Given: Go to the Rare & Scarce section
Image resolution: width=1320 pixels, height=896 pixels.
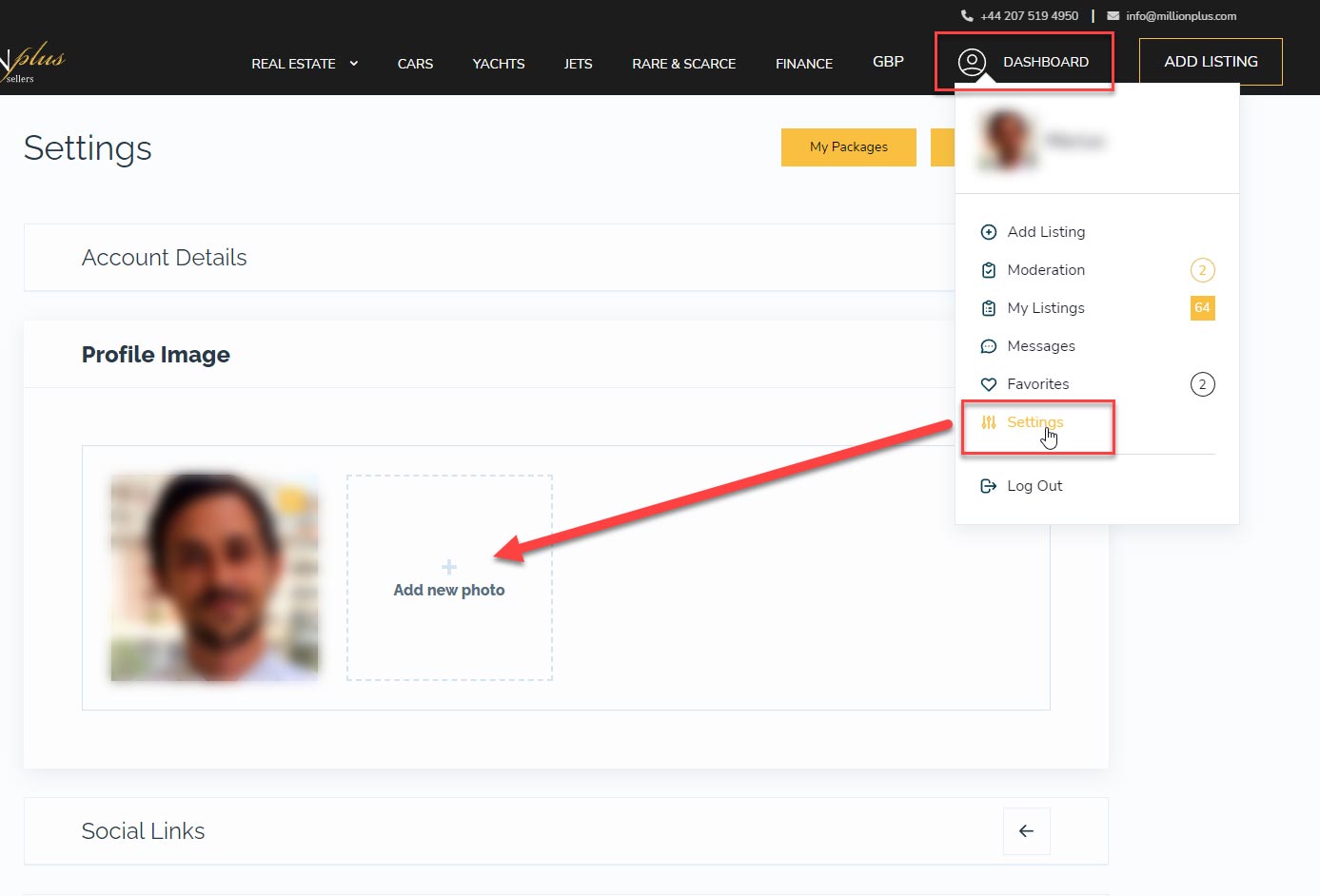Looking at the screenshot, I should [683, 64].
